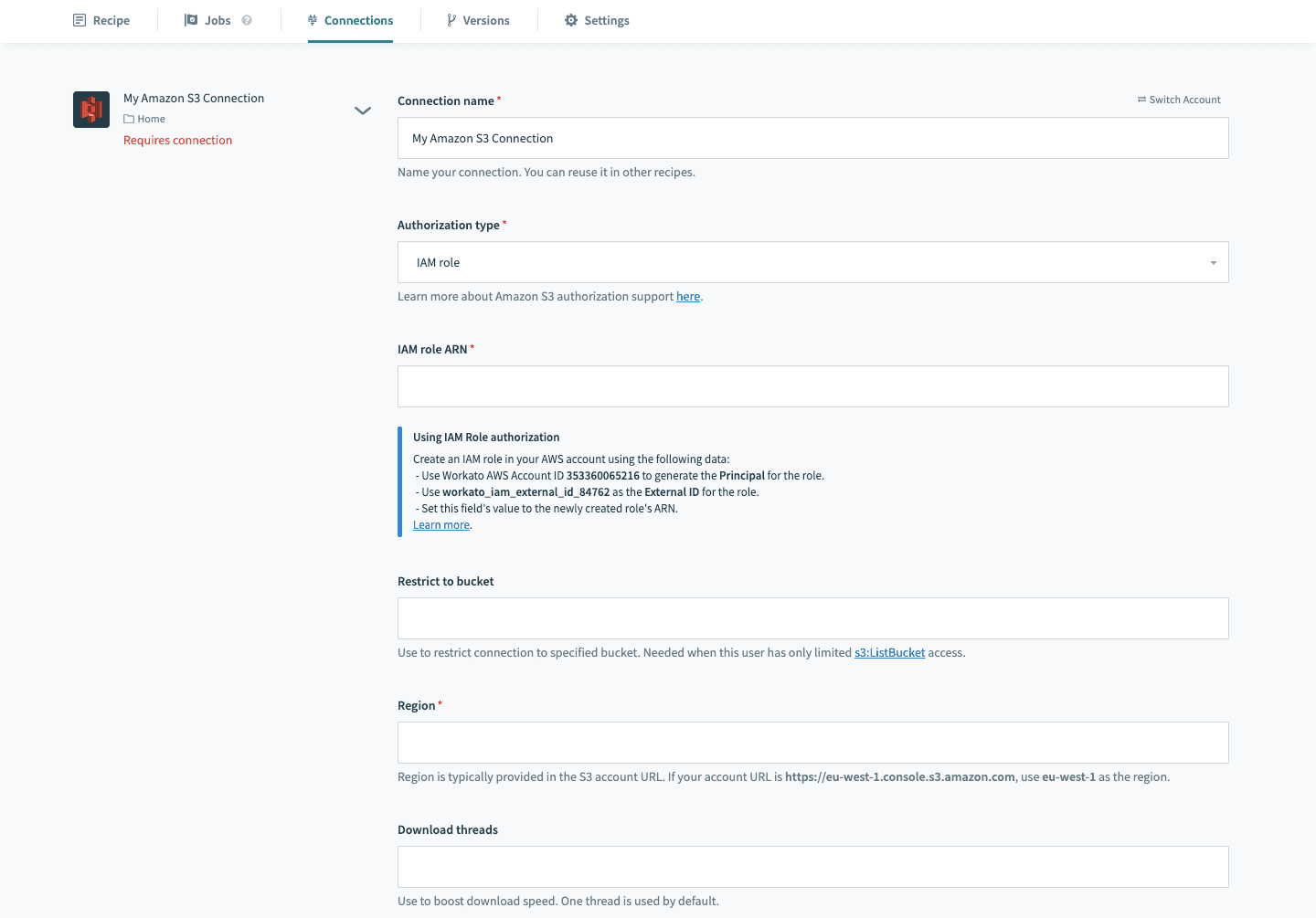Click the Switch Account arrows icon

tap(1141, 100)
